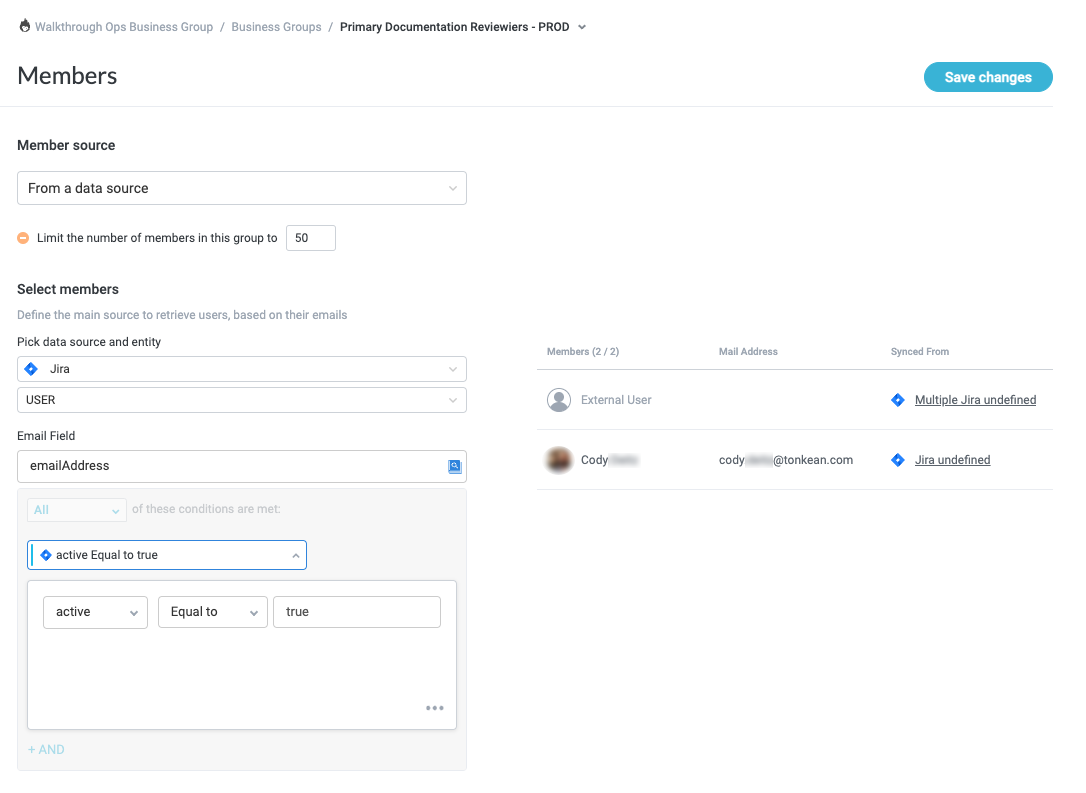Expand the Member source dropdown
This screenshot has width=1086, height=793.
[241, 188]
